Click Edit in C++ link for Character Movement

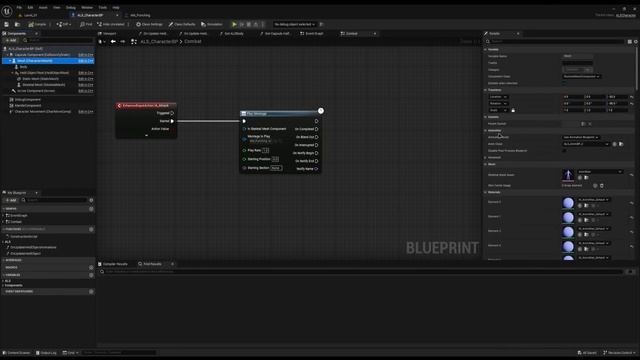pos(86,111)
